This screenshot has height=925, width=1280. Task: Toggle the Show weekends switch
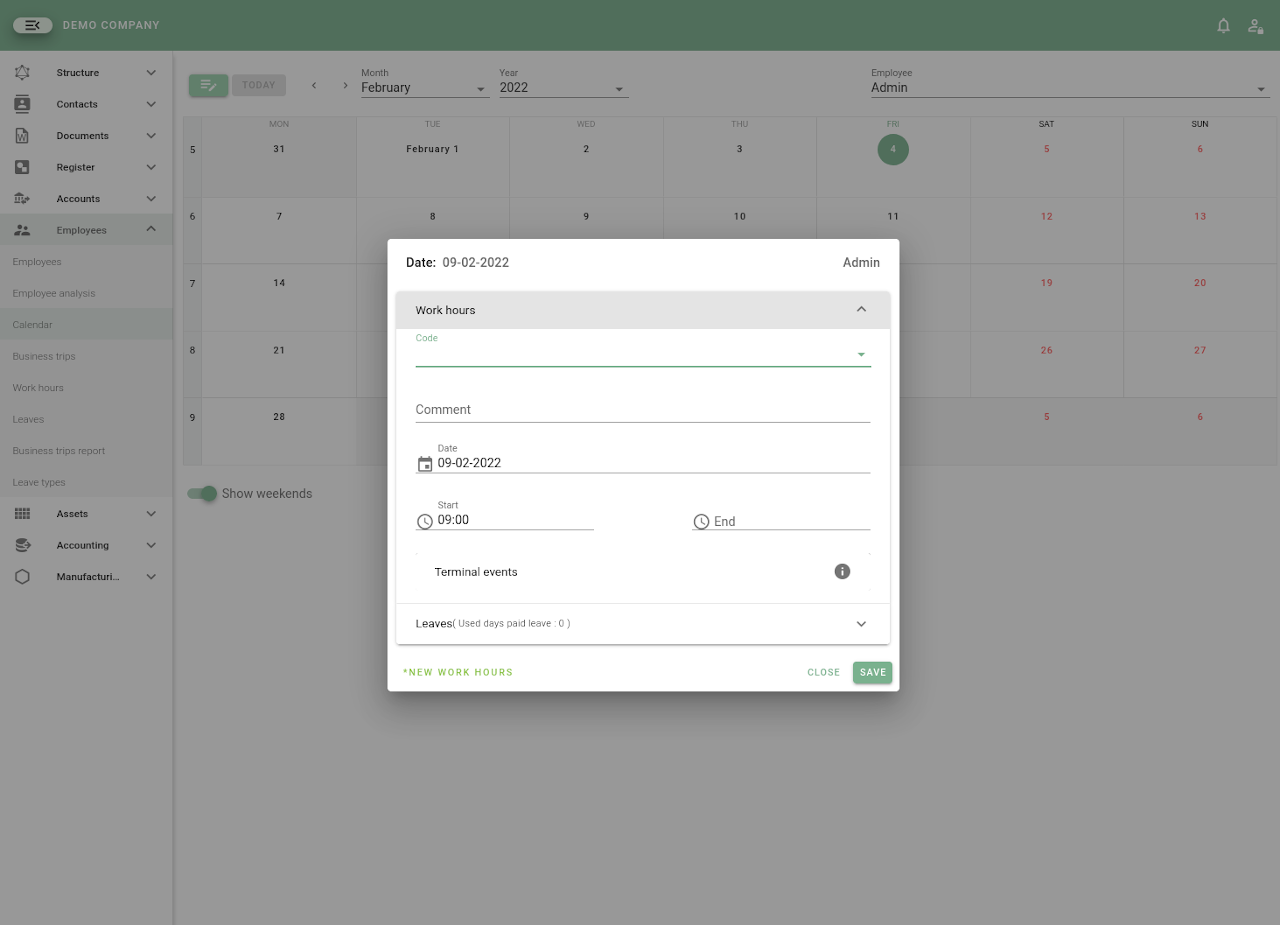[203, 493]
